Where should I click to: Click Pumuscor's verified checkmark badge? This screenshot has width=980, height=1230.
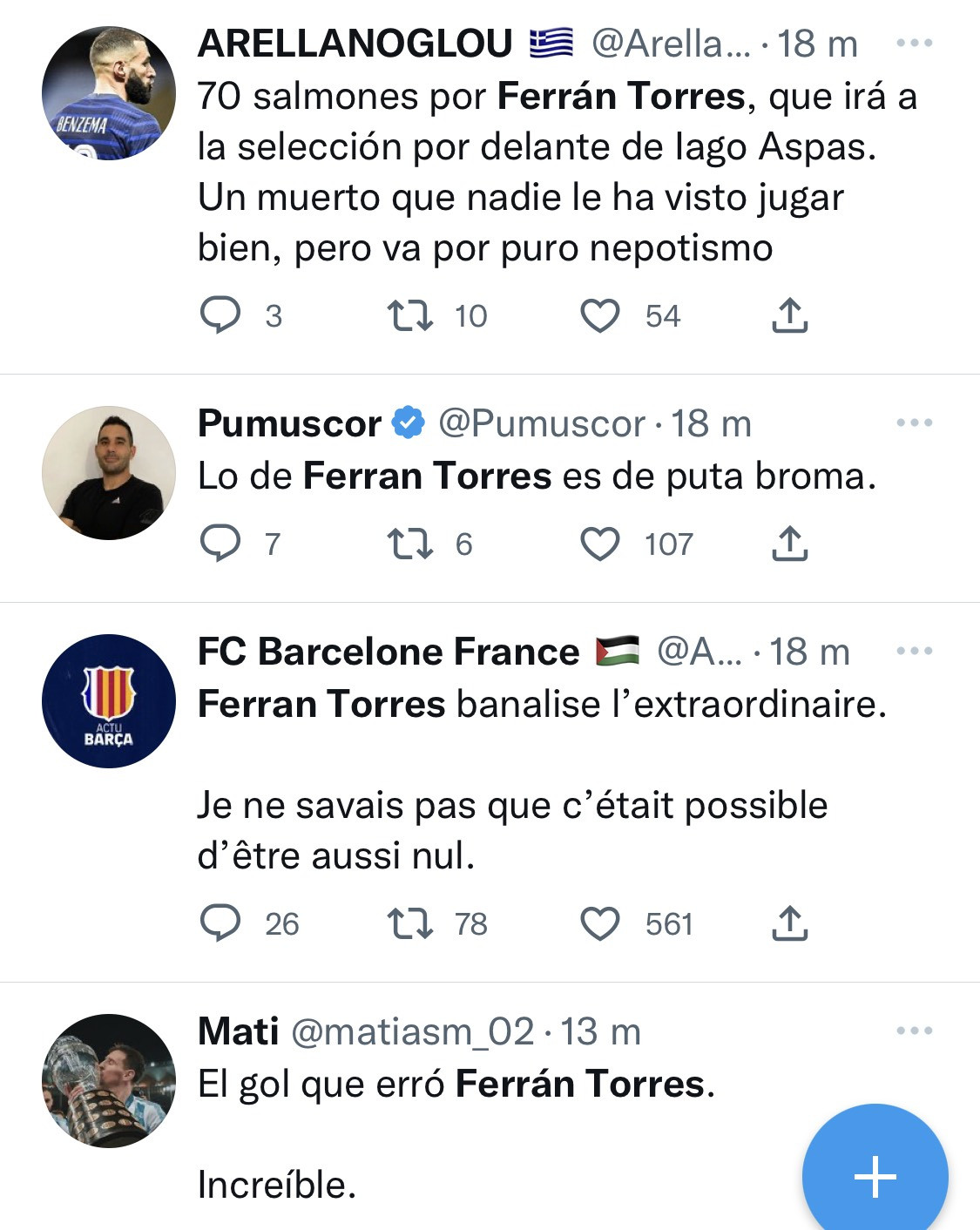(407, 424)
